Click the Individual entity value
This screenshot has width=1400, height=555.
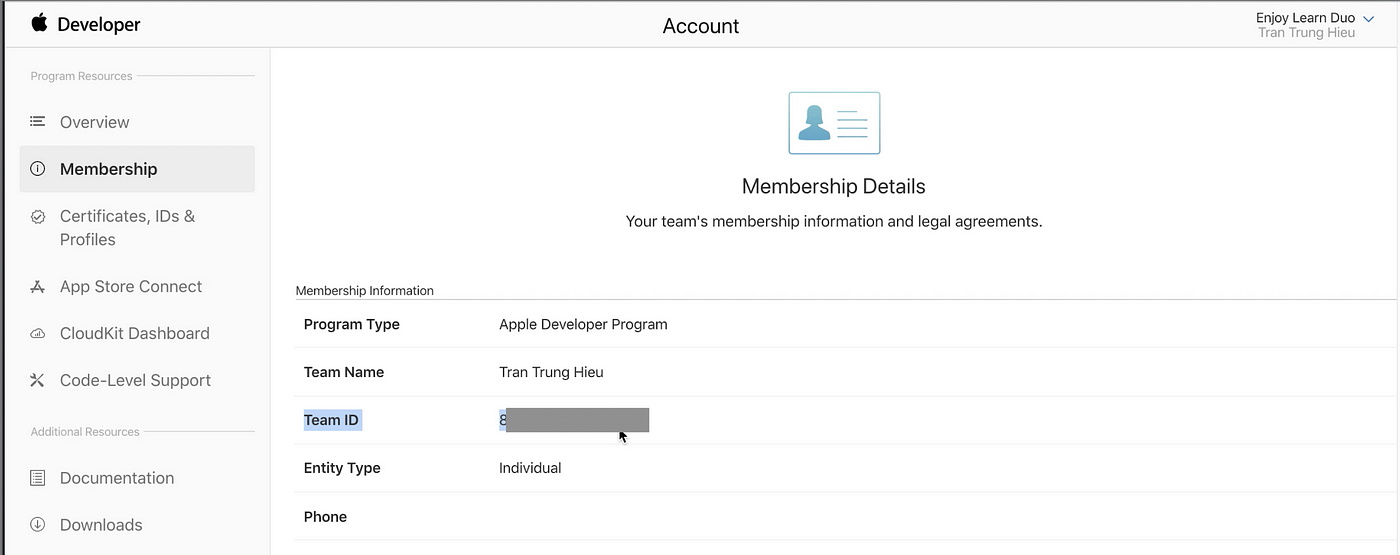530,468
